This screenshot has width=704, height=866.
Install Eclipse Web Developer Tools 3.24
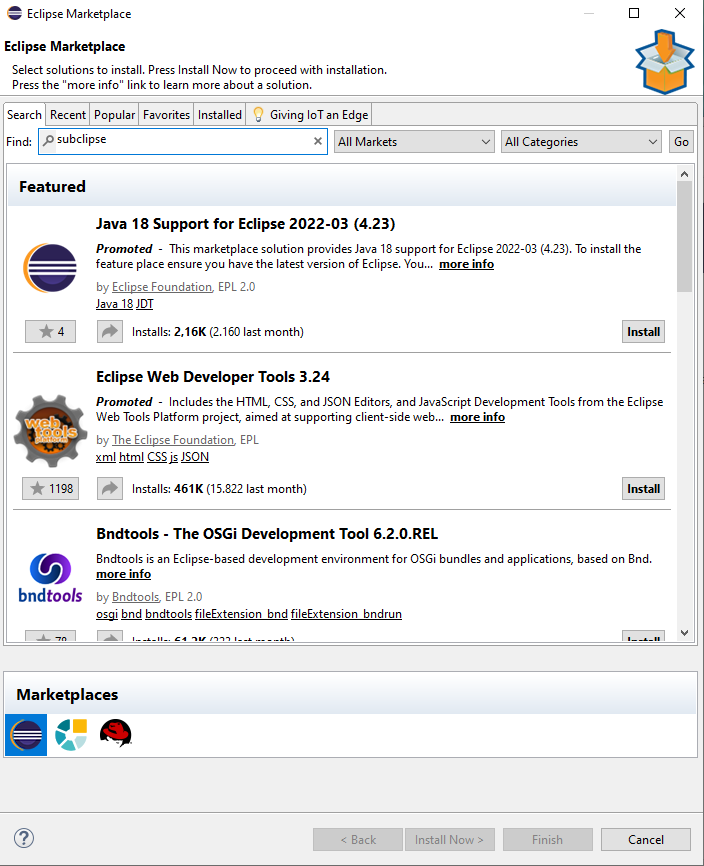click(x=643, y=488)
